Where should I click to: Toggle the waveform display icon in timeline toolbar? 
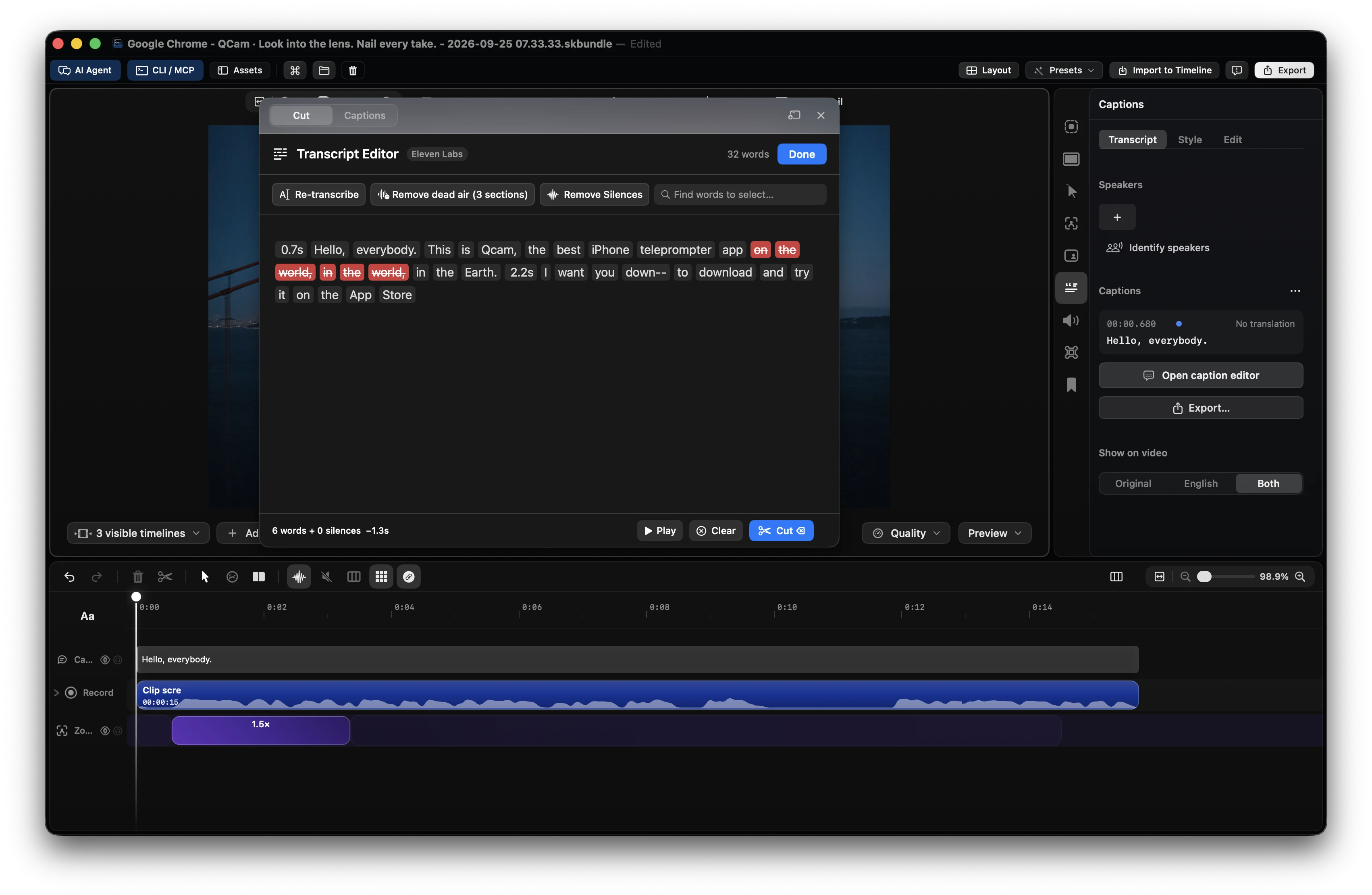(x=299, y=577)
